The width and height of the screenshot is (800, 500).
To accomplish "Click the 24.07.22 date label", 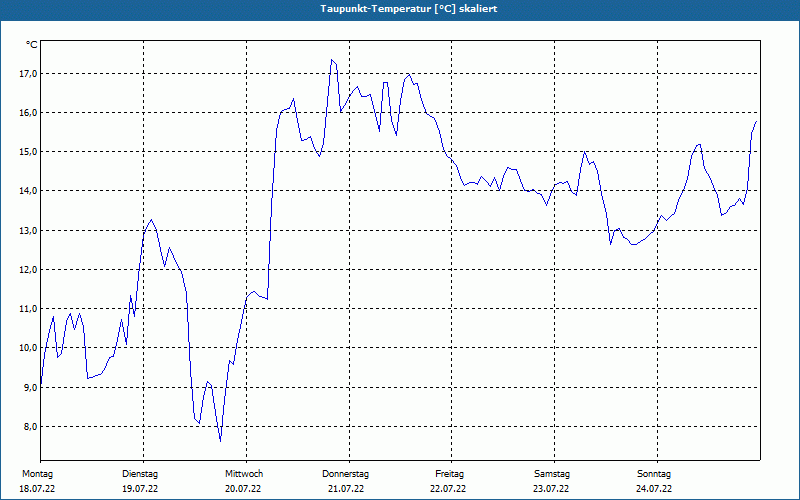I will 654,489.
